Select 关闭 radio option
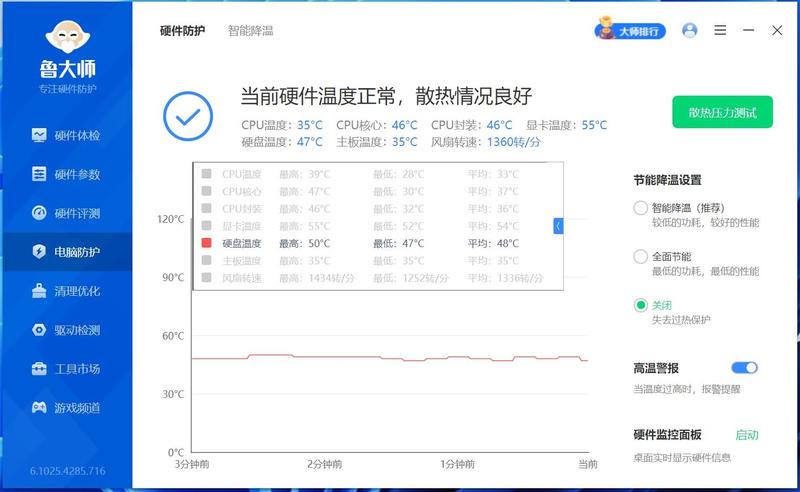This screenshot has width=800, height=492. [x=640, y=305]
